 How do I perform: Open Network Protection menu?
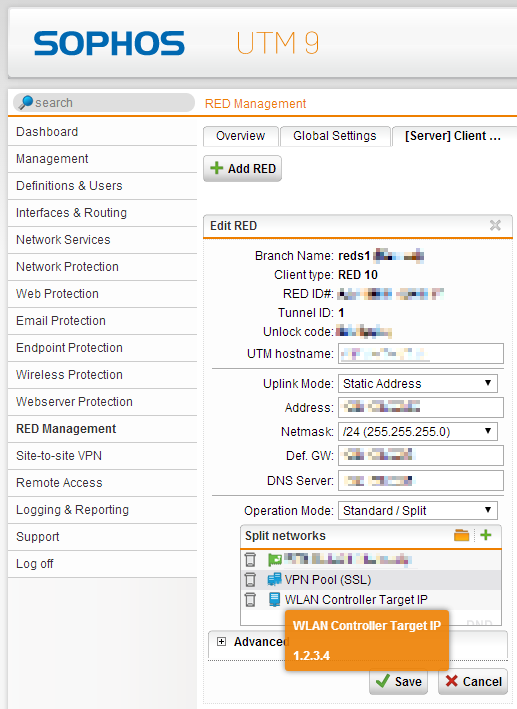(x=103, y=267)
